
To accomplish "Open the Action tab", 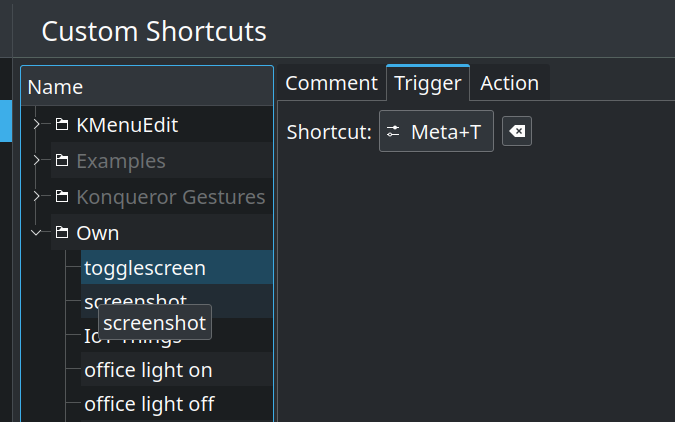I will 509,83.
